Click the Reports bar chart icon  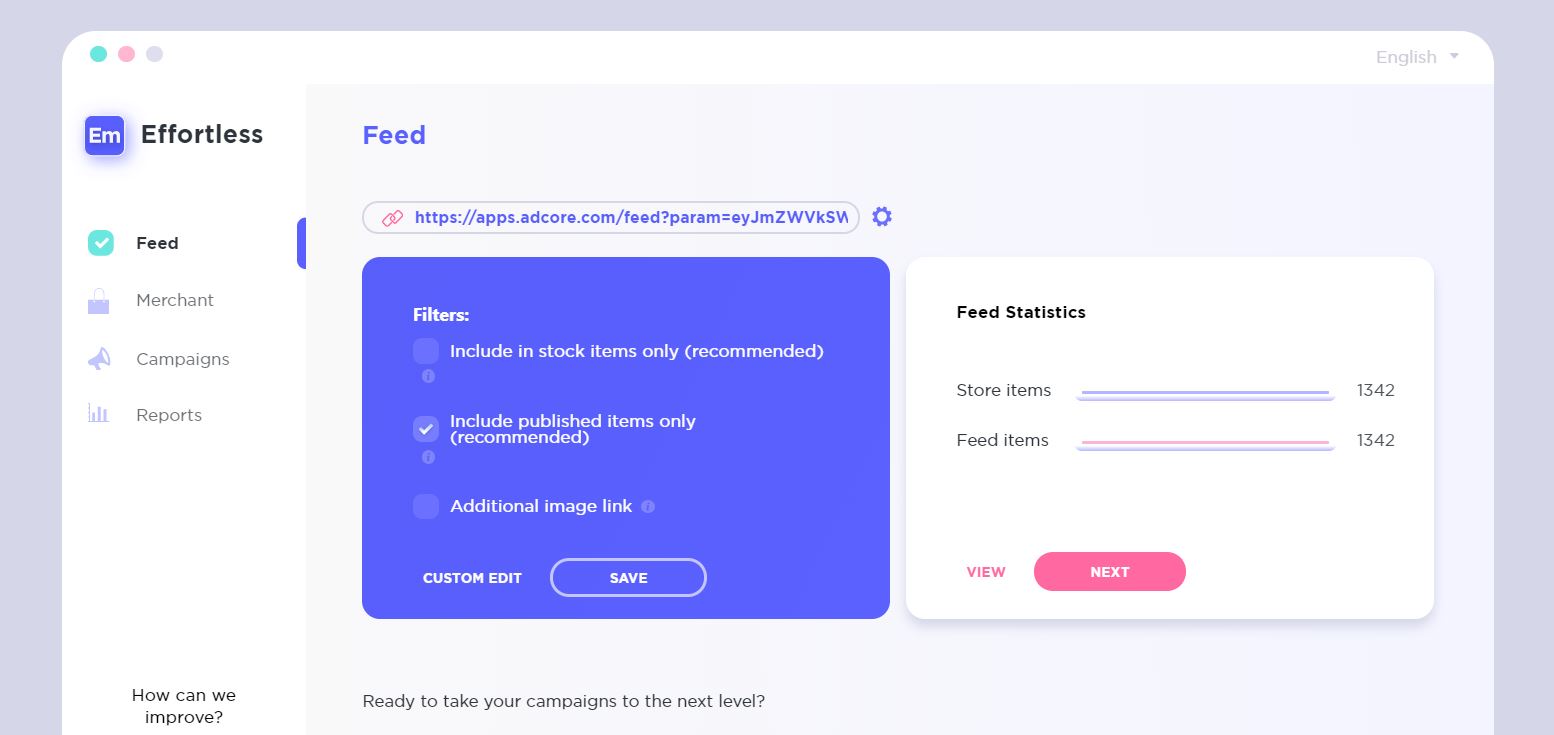click(98, 412)
